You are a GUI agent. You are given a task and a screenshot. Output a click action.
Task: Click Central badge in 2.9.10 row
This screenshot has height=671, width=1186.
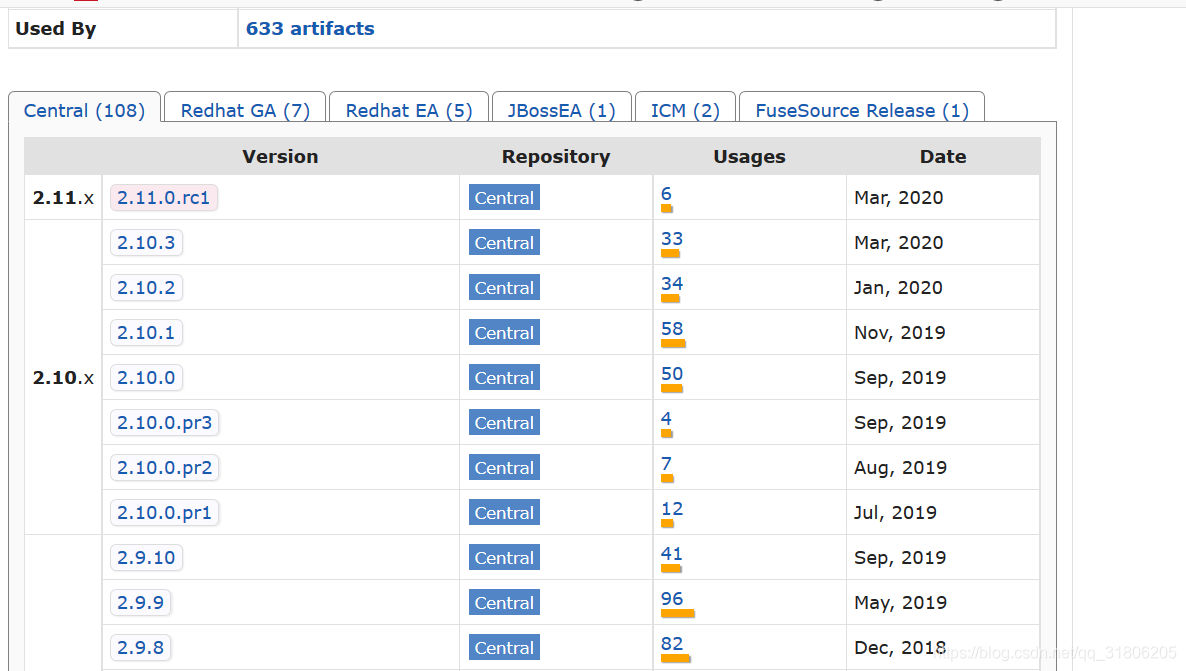point(505,558)
